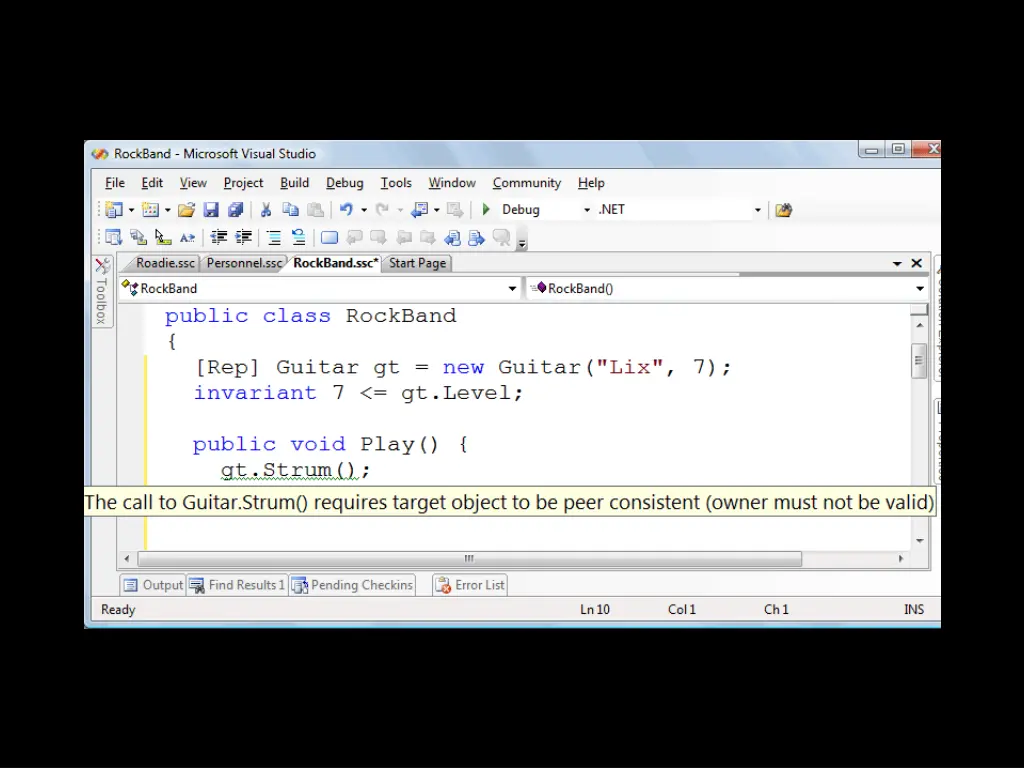Open the Add New Item dropdown arrow
Viewport: 1024px width, 768px height.
coord(168,210)
